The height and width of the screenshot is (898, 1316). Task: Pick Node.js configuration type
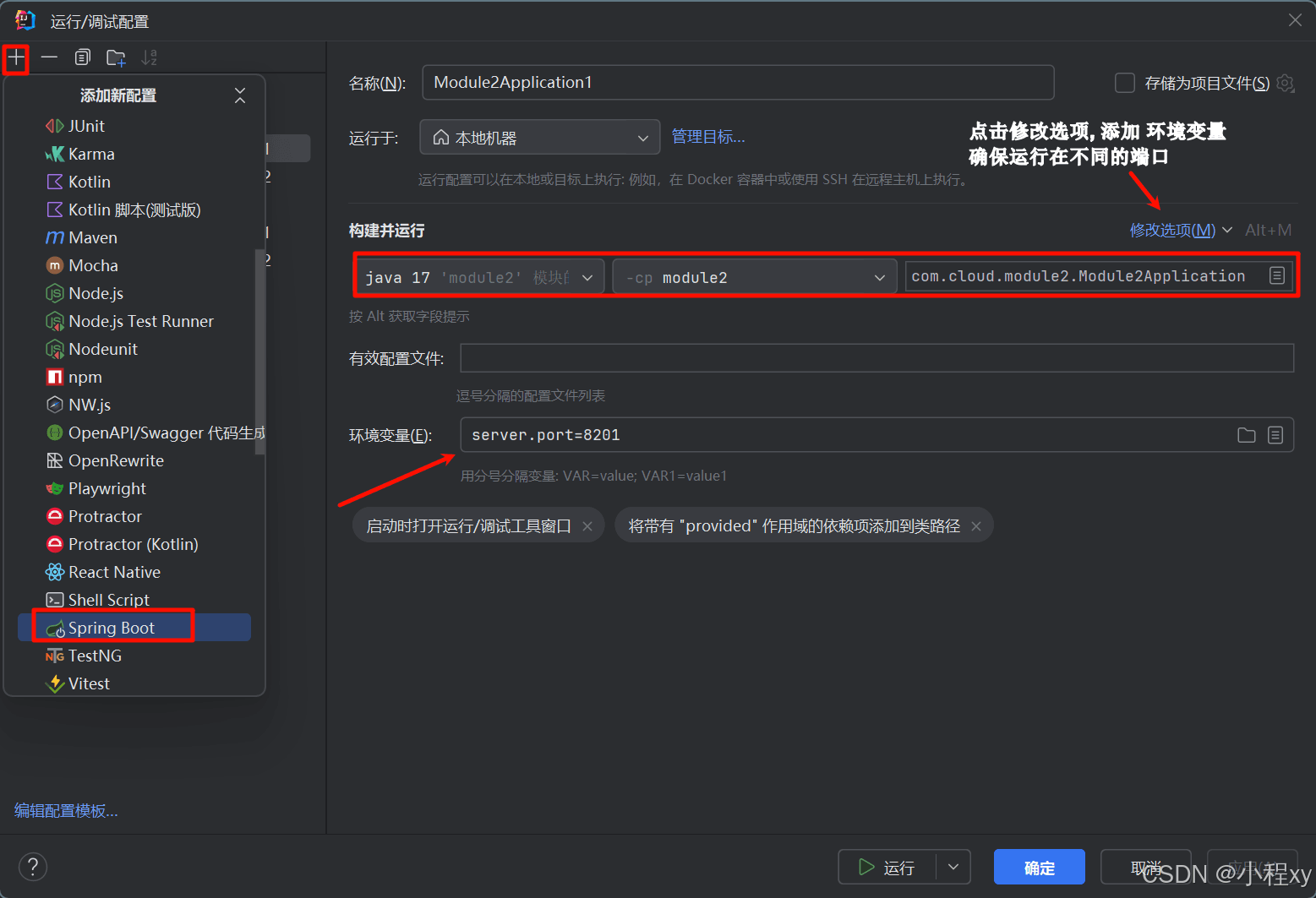pos(135,293)
